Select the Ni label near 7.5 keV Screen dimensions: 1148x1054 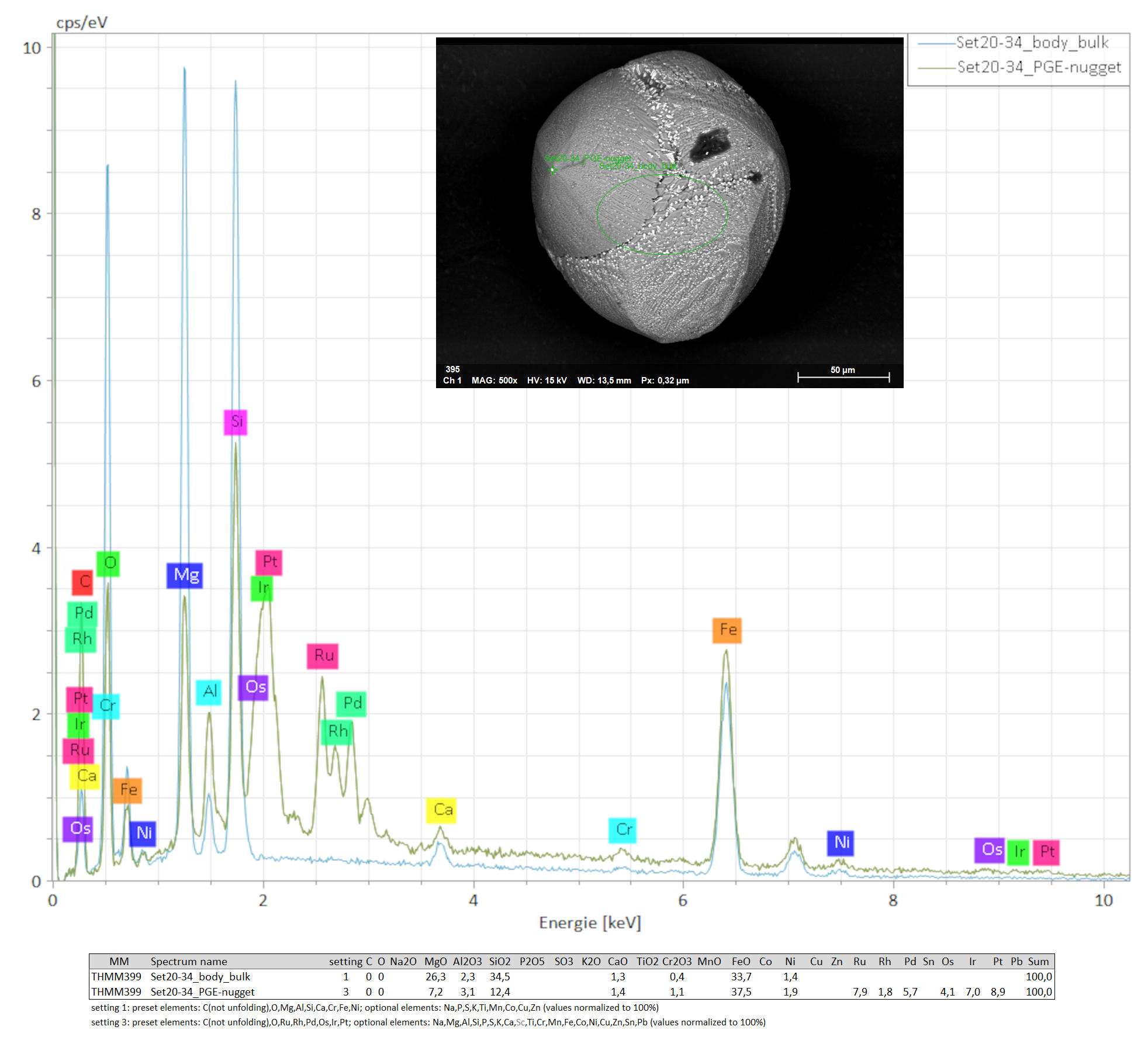841,843
